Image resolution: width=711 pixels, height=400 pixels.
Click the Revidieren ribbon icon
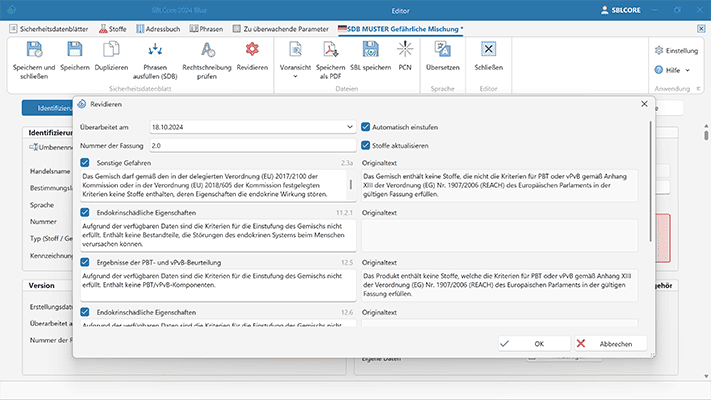click(254, 50)
